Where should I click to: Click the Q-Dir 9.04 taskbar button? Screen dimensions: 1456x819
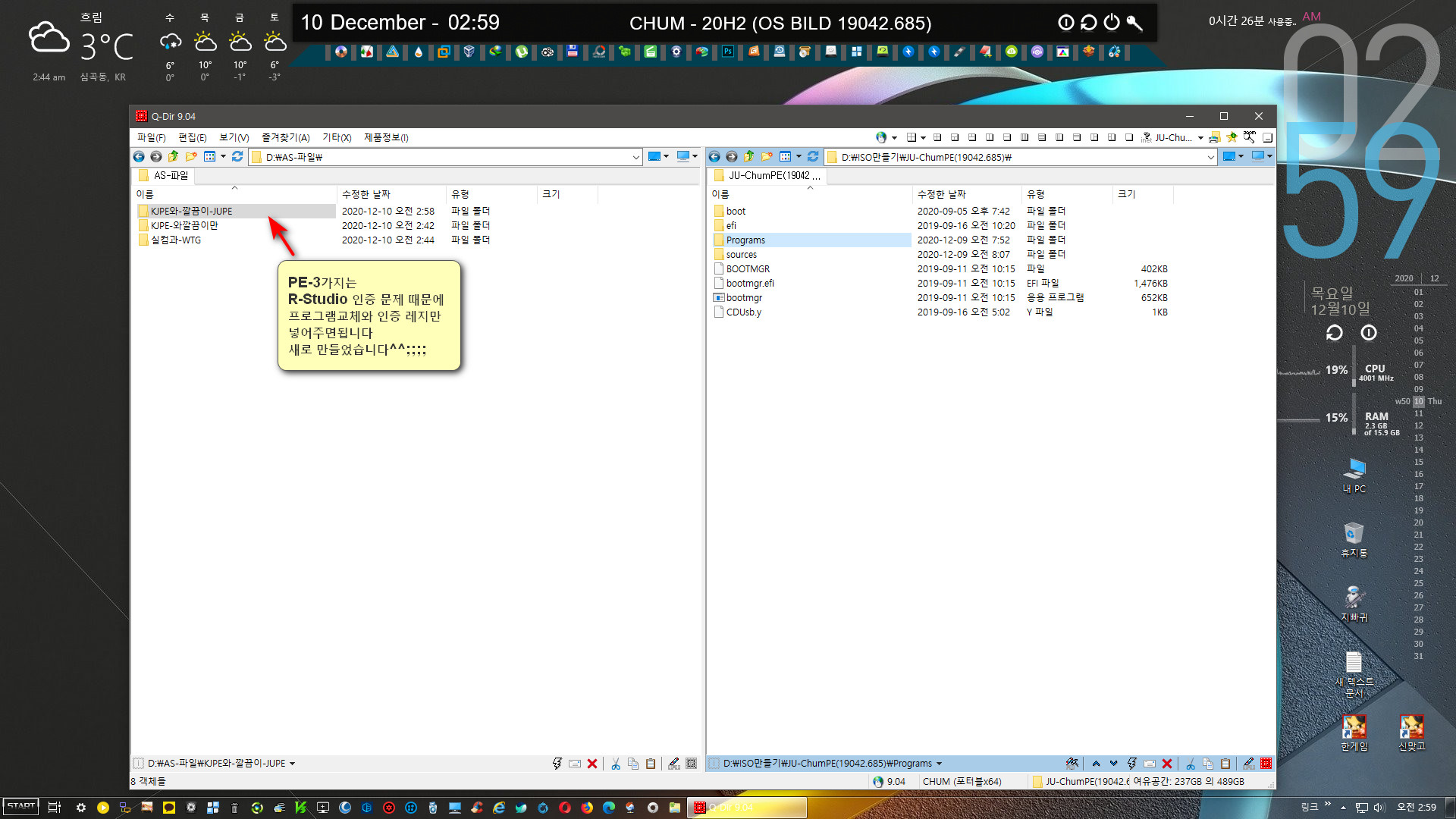[747, 808]
